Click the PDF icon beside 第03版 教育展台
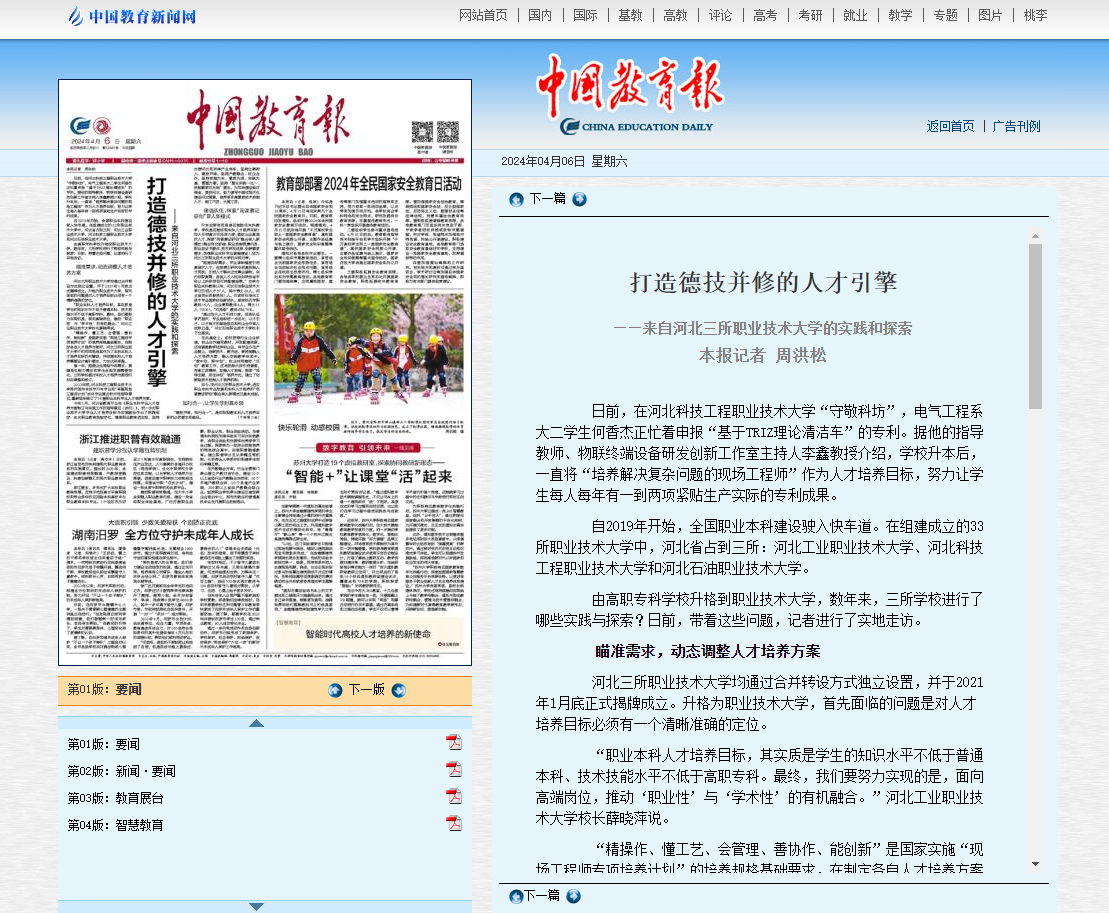1109x913 pixels. 453,797
